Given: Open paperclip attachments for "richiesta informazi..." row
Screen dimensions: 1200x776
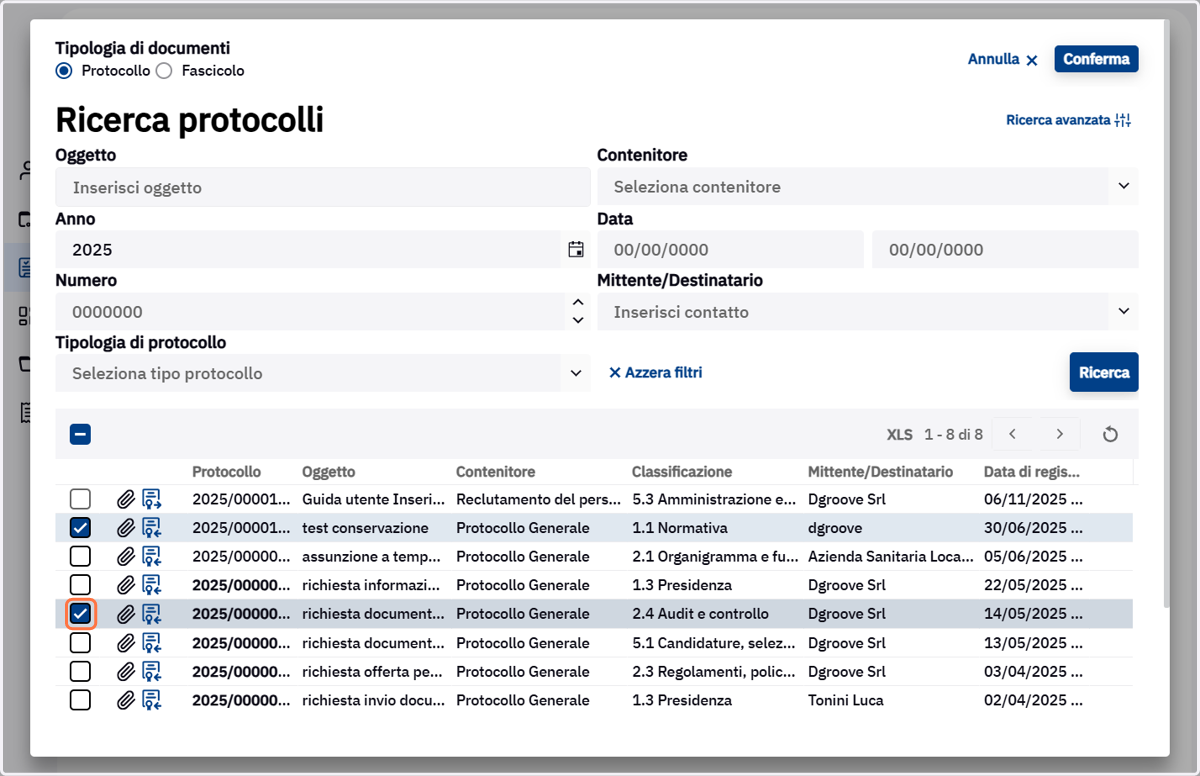Looking at the screenshot, I should pos(125,585).
